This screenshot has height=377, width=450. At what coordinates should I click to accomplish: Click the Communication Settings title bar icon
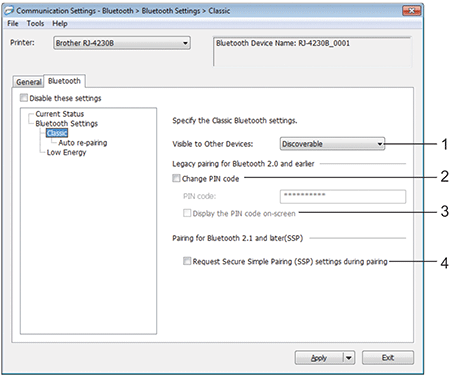pyautogui.click(x=9, y=10)
